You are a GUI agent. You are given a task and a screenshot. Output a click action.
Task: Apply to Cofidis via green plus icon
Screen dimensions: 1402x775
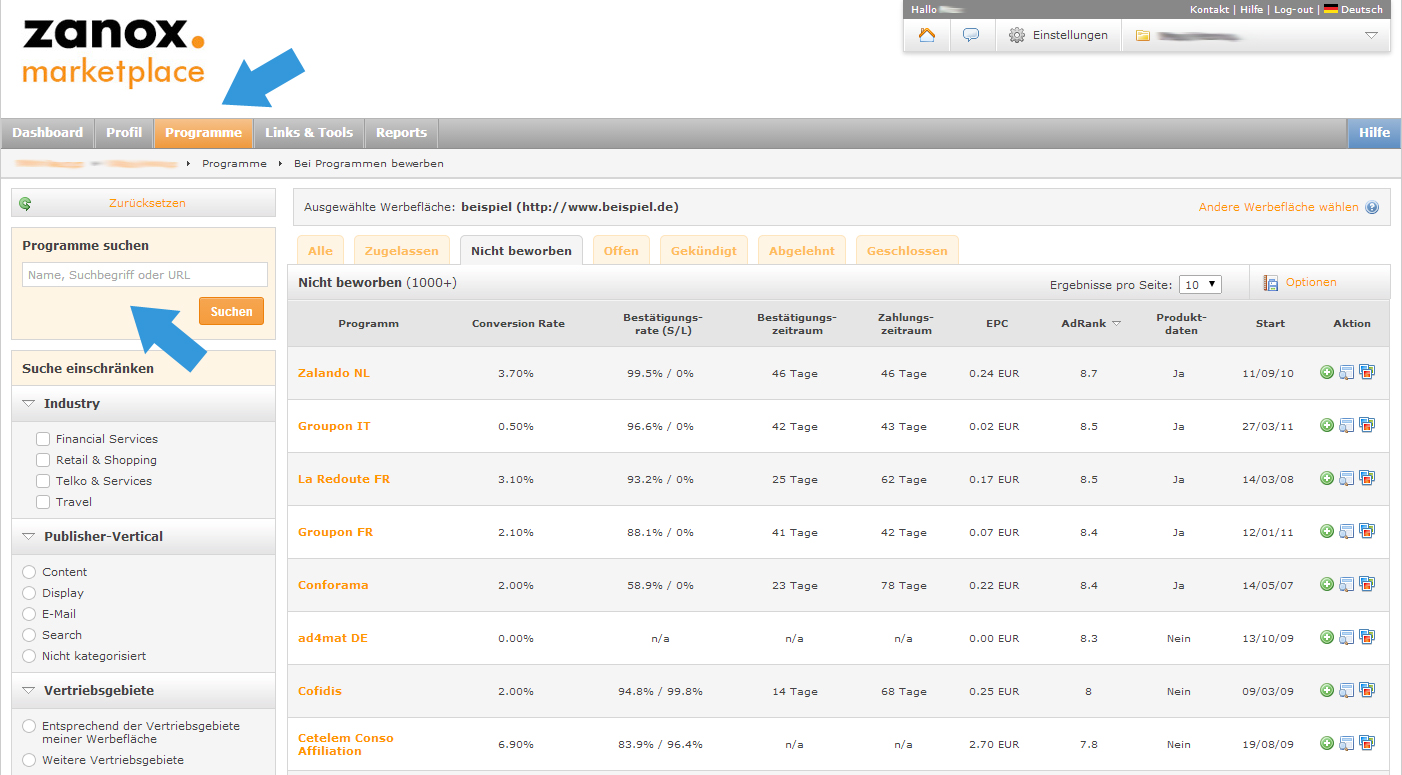(x=1327, y=690)
